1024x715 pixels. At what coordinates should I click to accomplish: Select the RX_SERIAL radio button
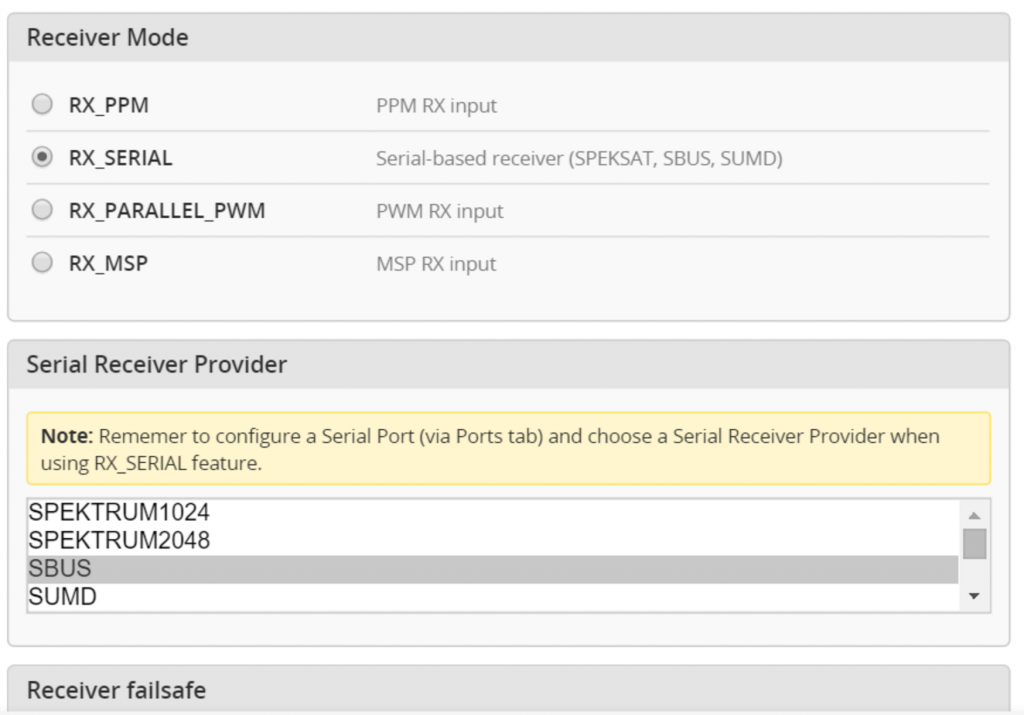pos(42,157)
